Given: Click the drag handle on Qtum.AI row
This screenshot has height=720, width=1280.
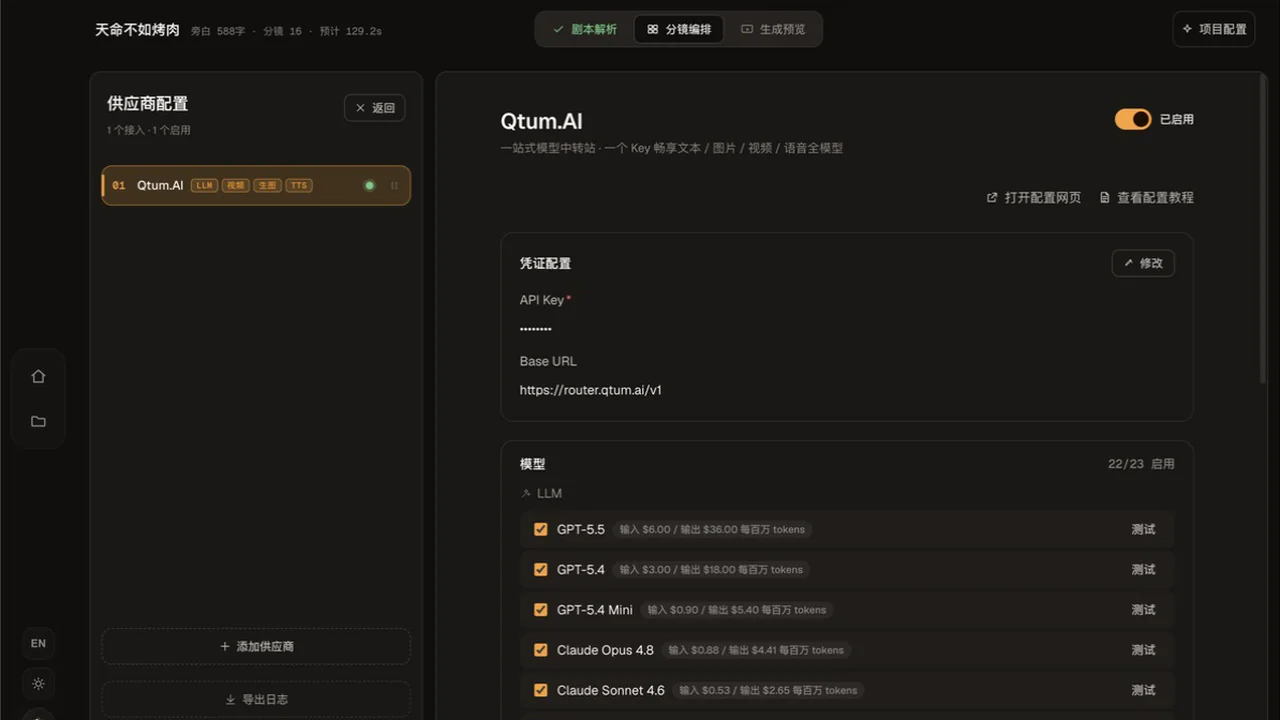Looking at the screenshot, I should click(x=394, y=185).
